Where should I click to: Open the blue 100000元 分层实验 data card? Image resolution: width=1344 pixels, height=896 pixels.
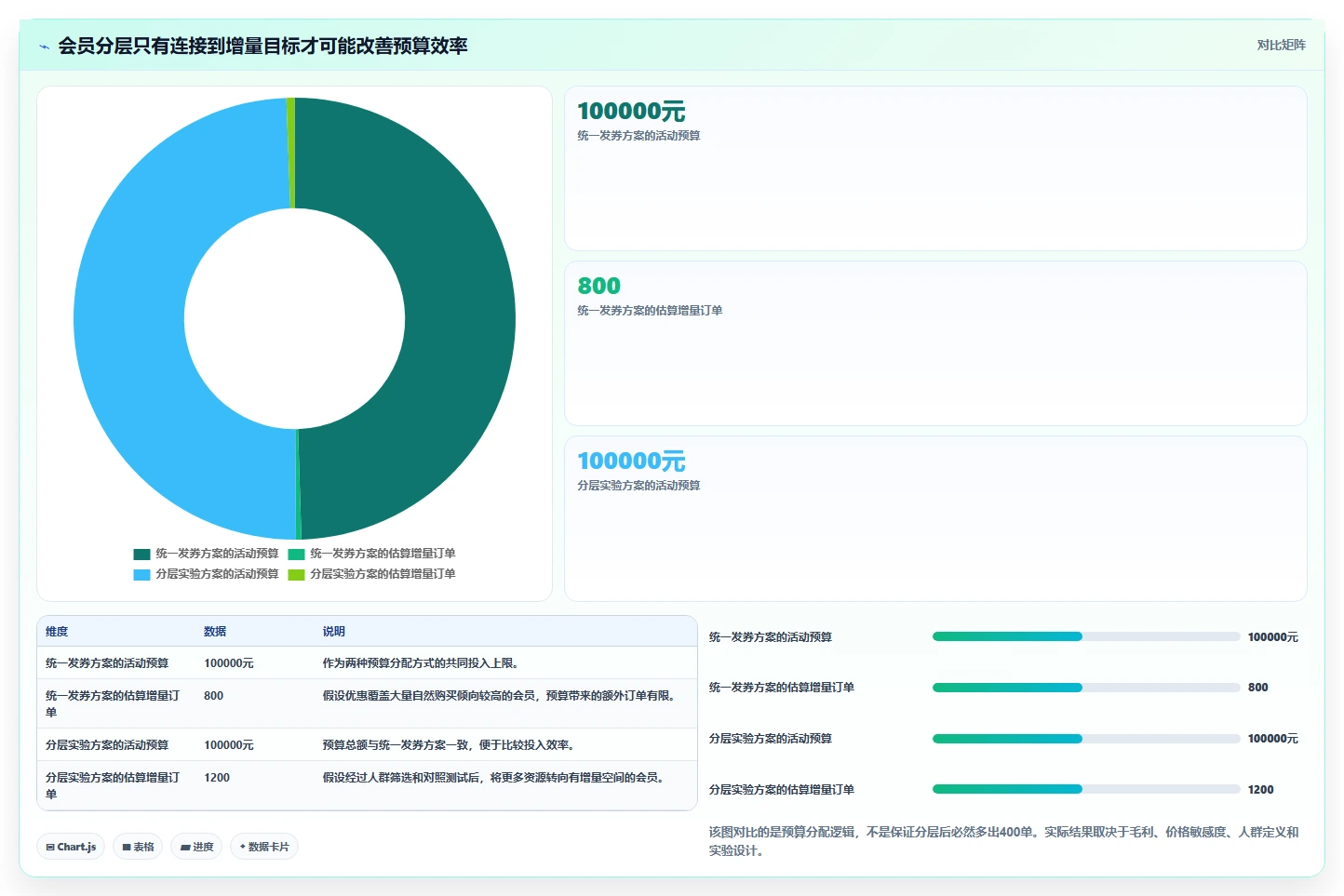(935, 518)
